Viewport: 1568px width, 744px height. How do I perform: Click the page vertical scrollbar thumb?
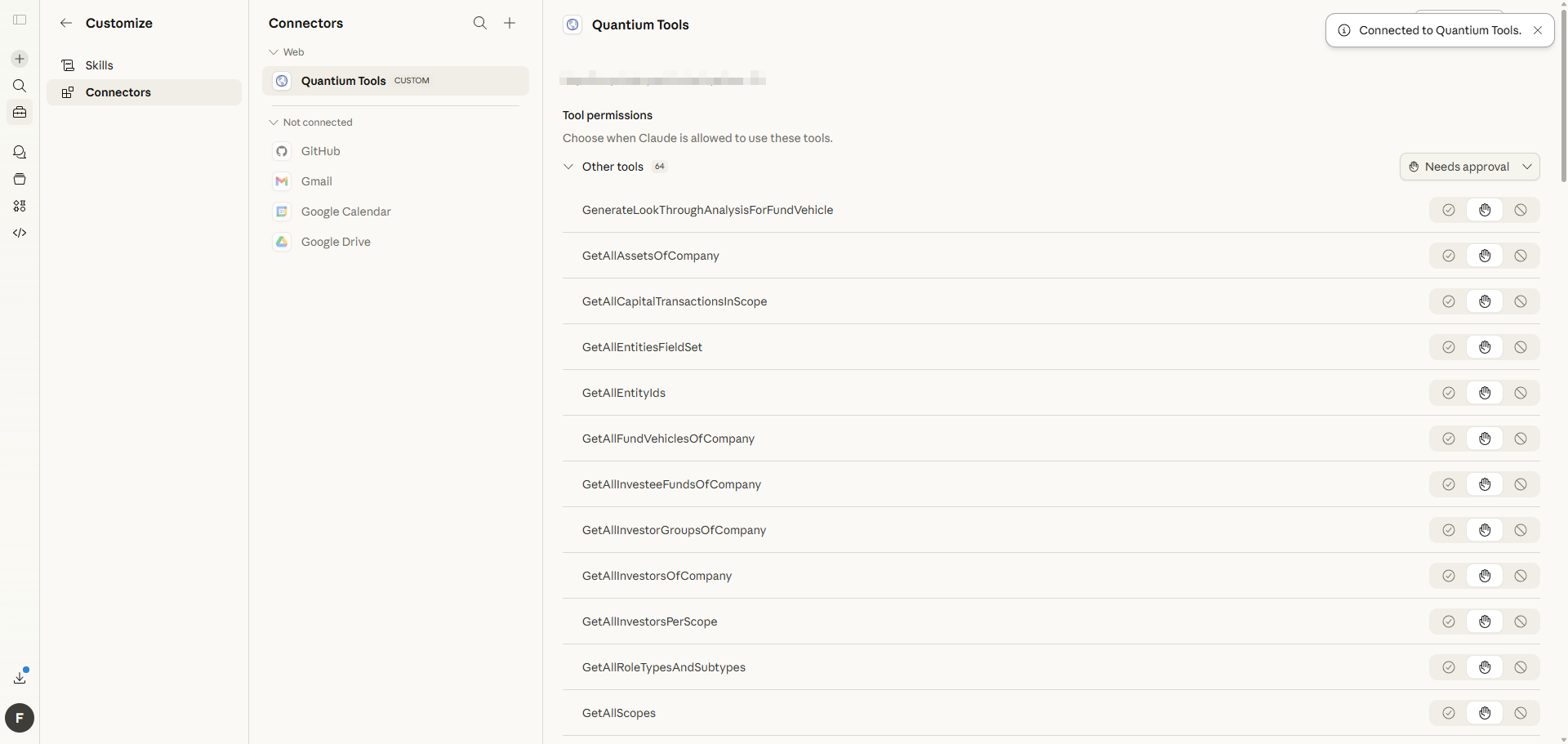(x=1563, y=96)
